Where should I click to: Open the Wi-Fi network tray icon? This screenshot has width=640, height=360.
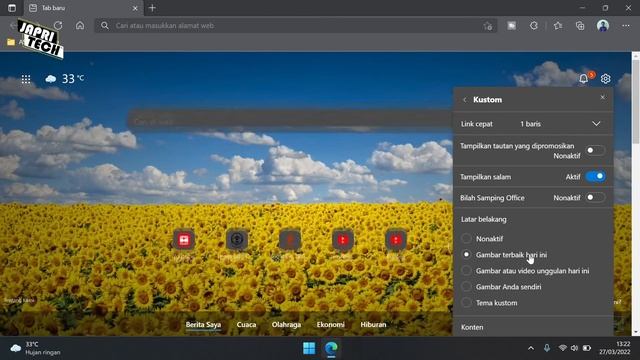(562, 348)
